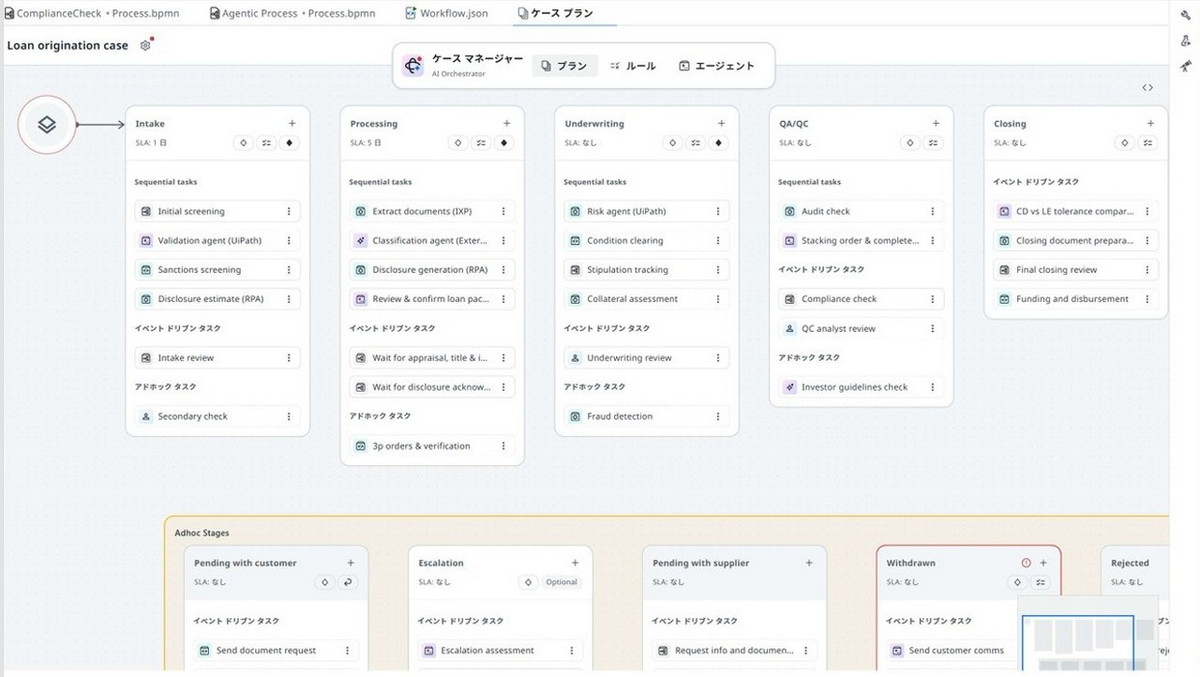Select the プラン view in Case Manager bar
Viewport: 1200px width, 677px height.
[x=564, y=66]
